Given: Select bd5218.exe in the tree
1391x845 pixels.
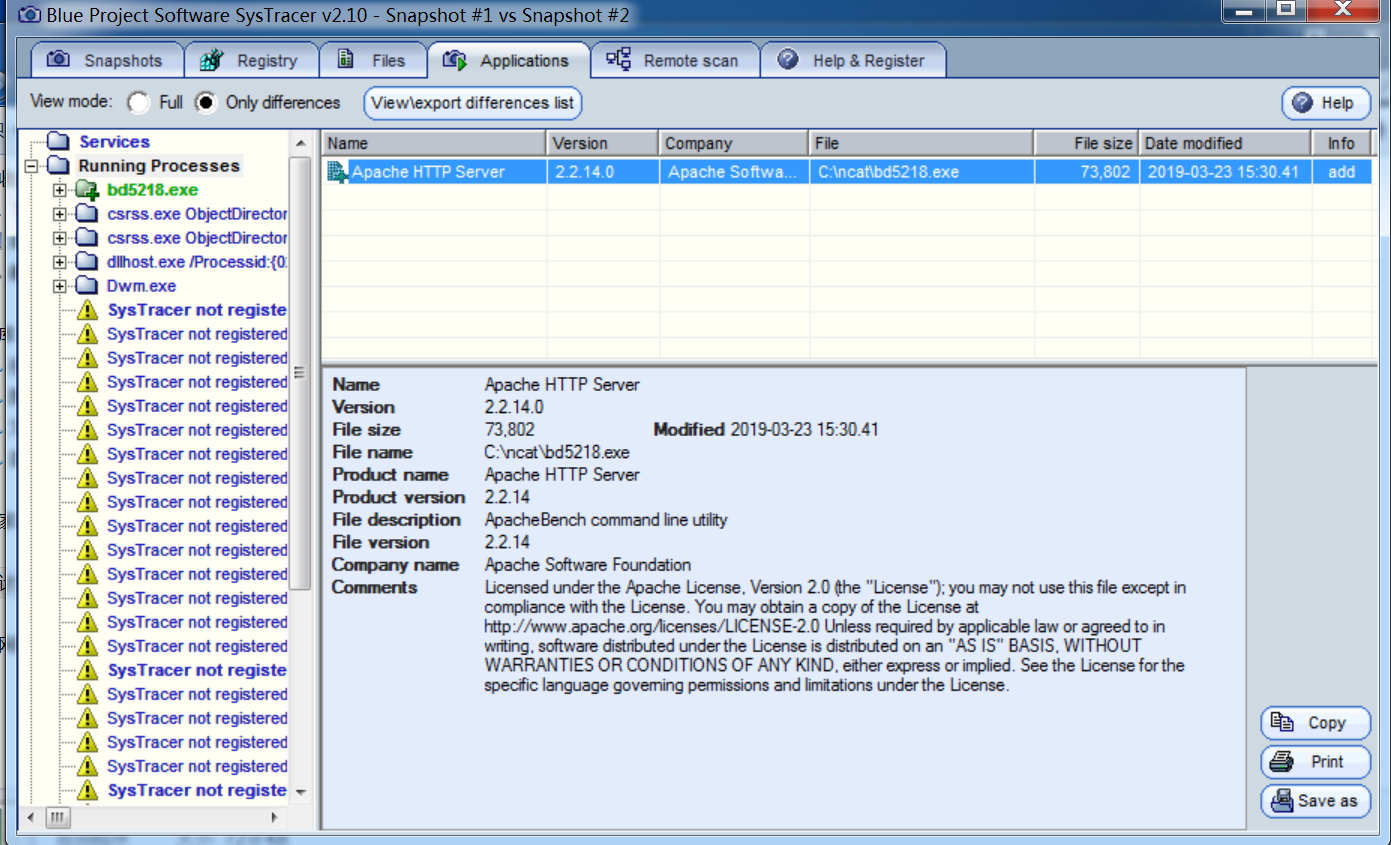Looking at the screenshot, I should (x=152, y=190).
